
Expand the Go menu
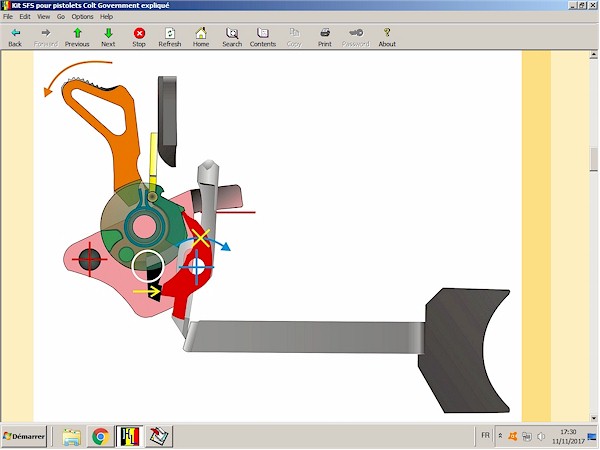click(x=61, y=17)
